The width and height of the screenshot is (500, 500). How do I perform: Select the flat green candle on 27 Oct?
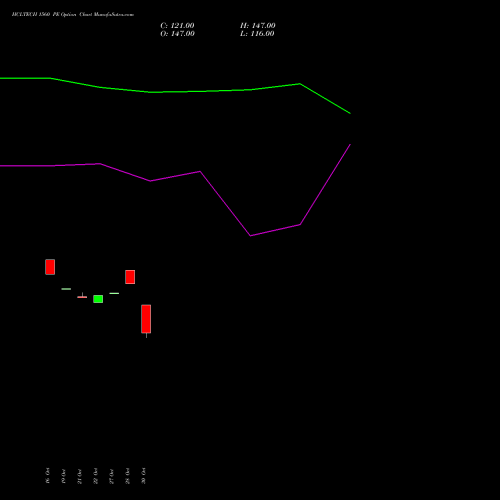click(x=114, y=293)
